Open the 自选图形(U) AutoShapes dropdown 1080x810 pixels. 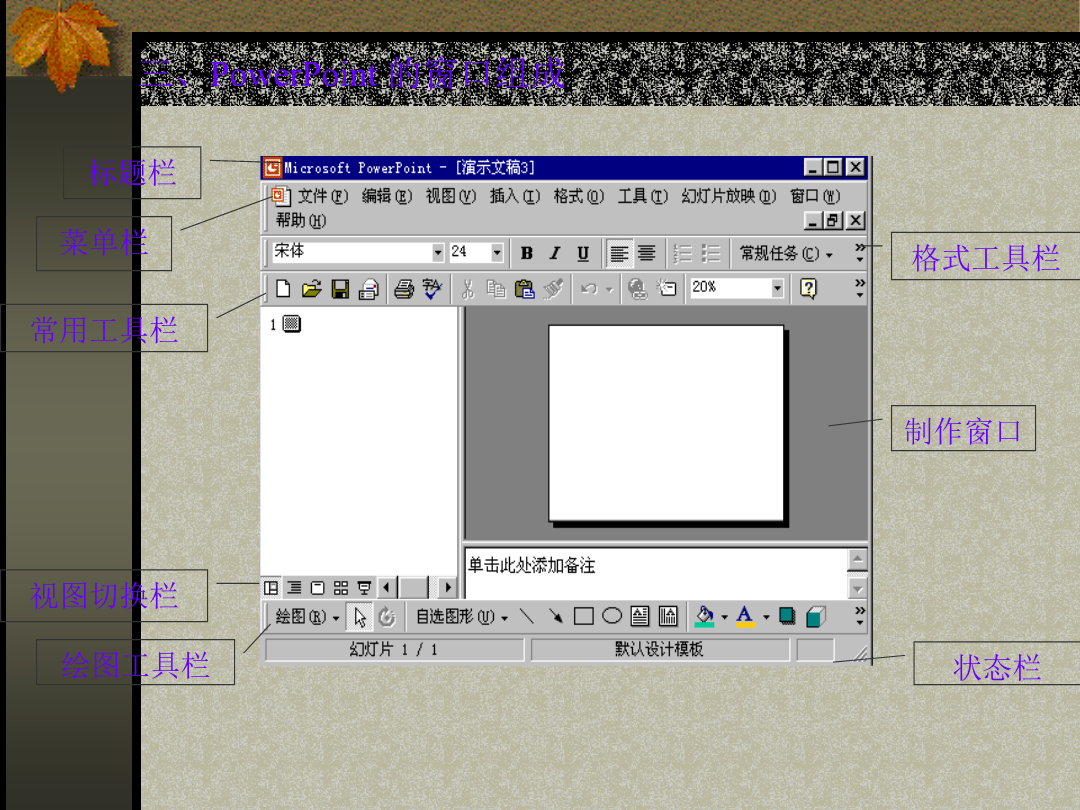pyautogui.click(x=462, y=616)
